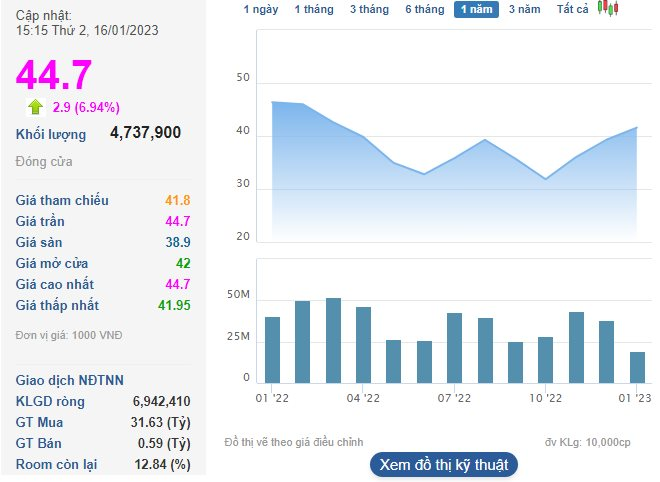Click the volume bar above 01 '23
This screenshot has height=482, width=660.
637,367
